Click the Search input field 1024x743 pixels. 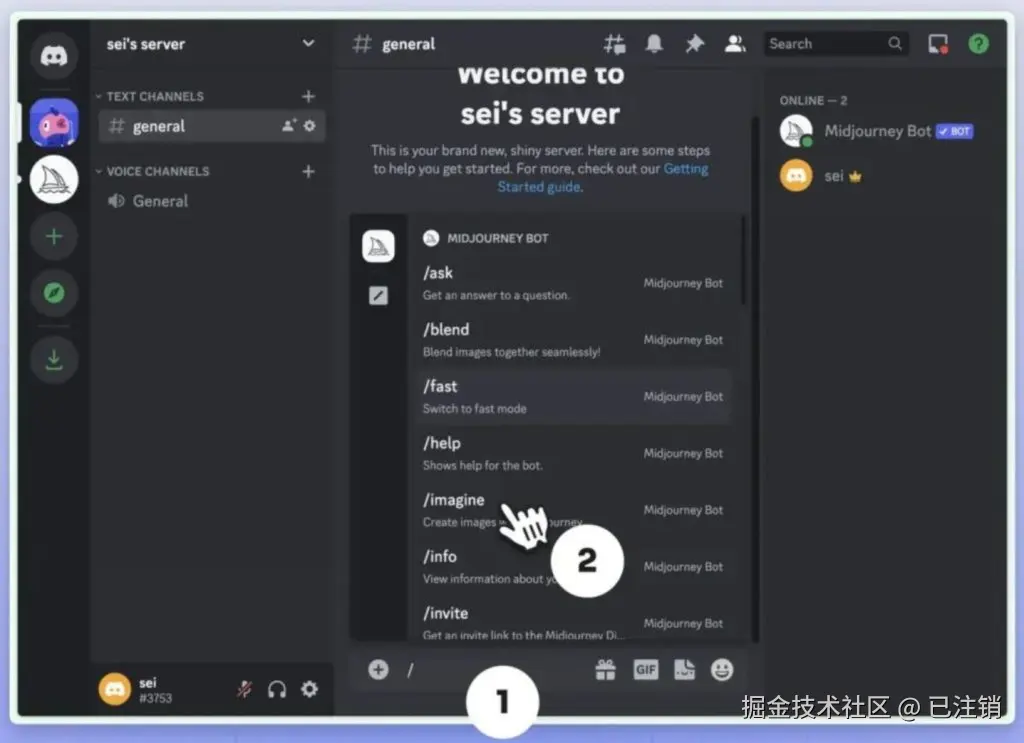pos(836,44)
